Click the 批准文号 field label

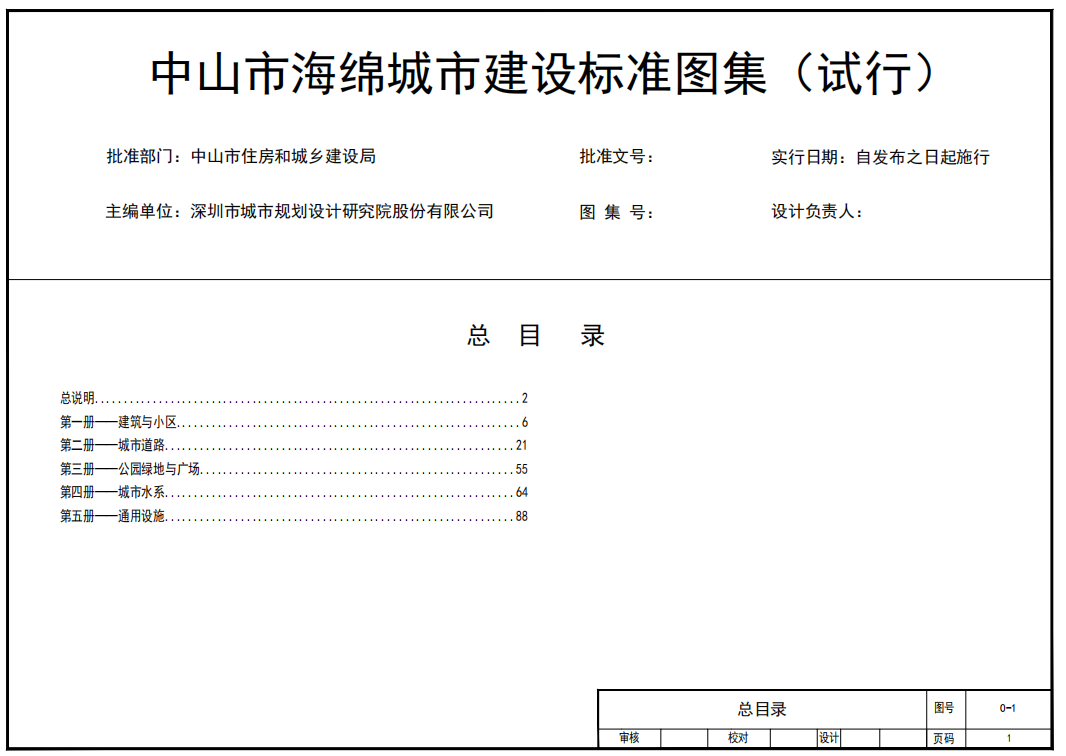click(617, 157)
